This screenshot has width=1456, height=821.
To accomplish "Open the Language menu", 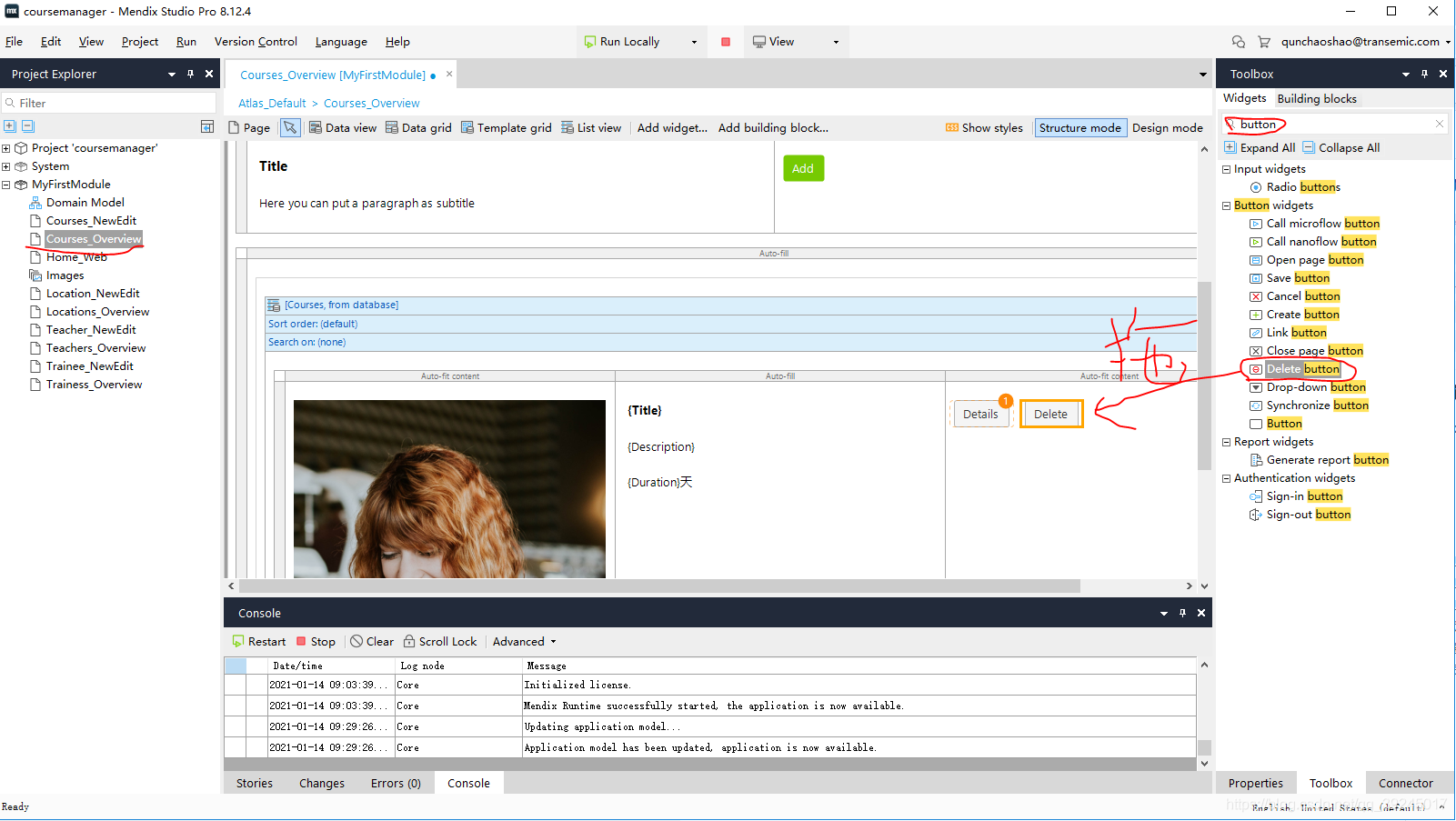I will [x=341, y=42].
